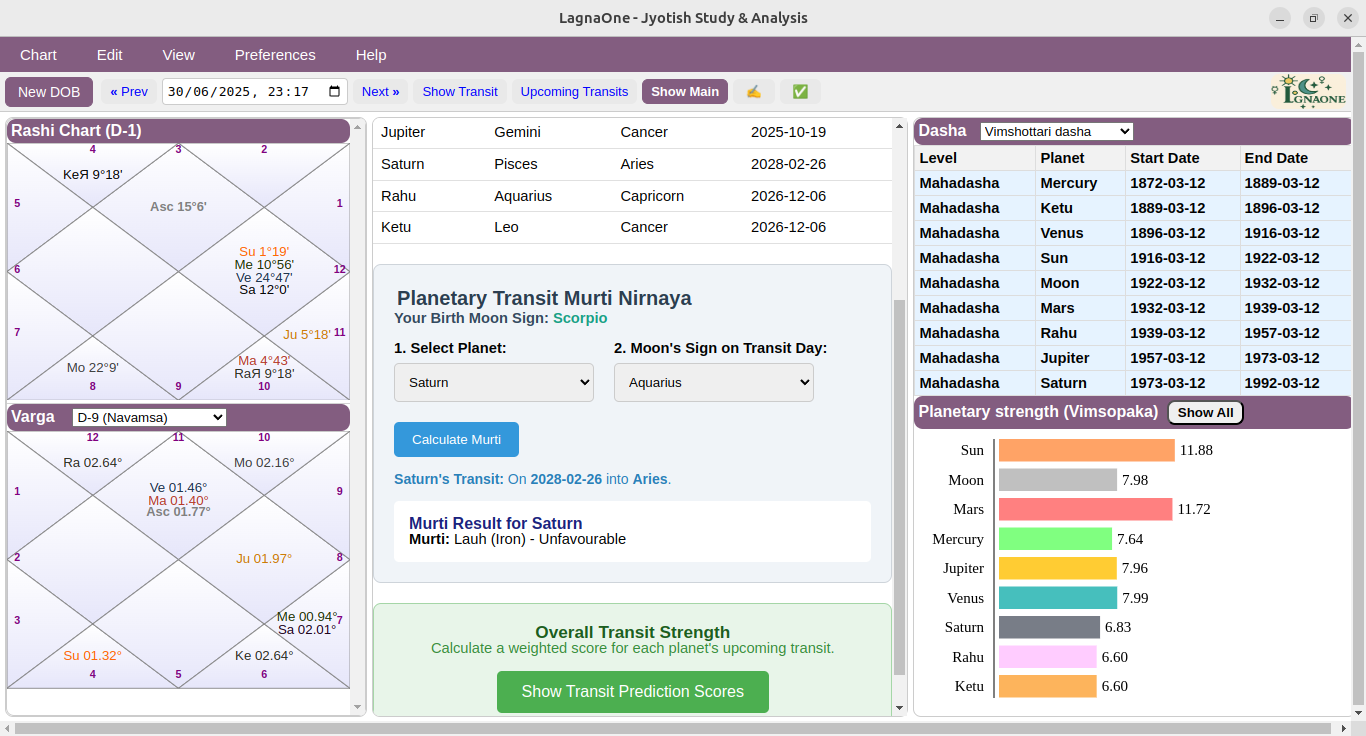
Task: Click the Saturn strength bar
Action: tap(1049, 627)
